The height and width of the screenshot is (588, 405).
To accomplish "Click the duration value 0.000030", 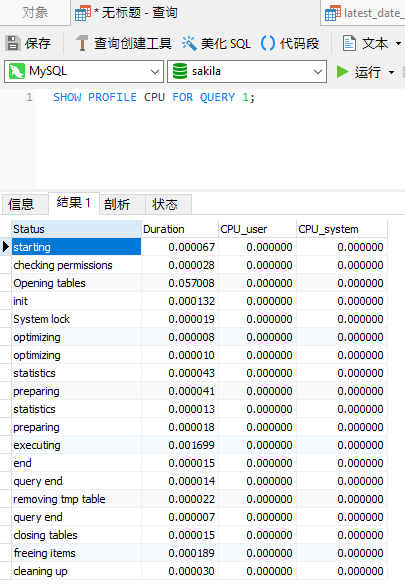I will tap(191, 571).
